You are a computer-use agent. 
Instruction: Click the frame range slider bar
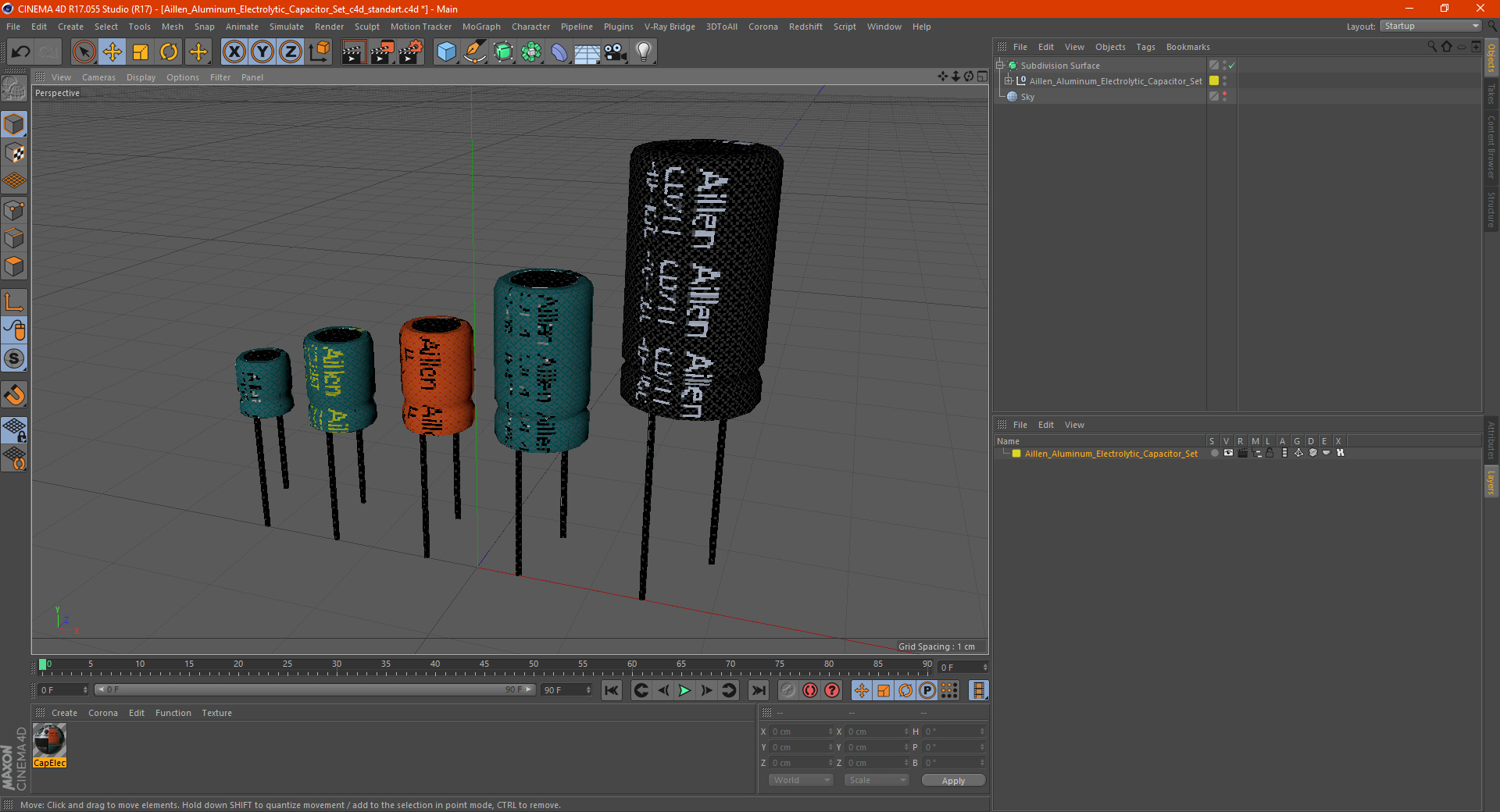pos(315,689)
